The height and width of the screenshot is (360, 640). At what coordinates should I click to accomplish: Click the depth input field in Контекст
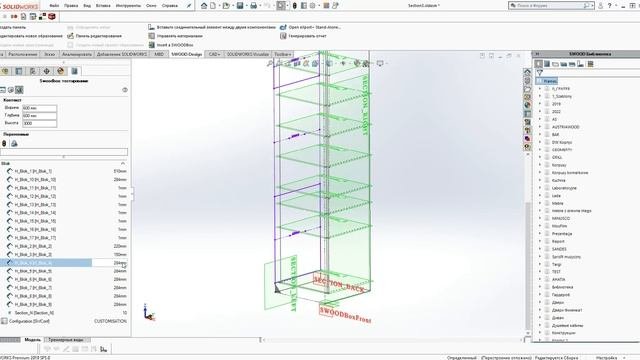[x=39, y=116]
